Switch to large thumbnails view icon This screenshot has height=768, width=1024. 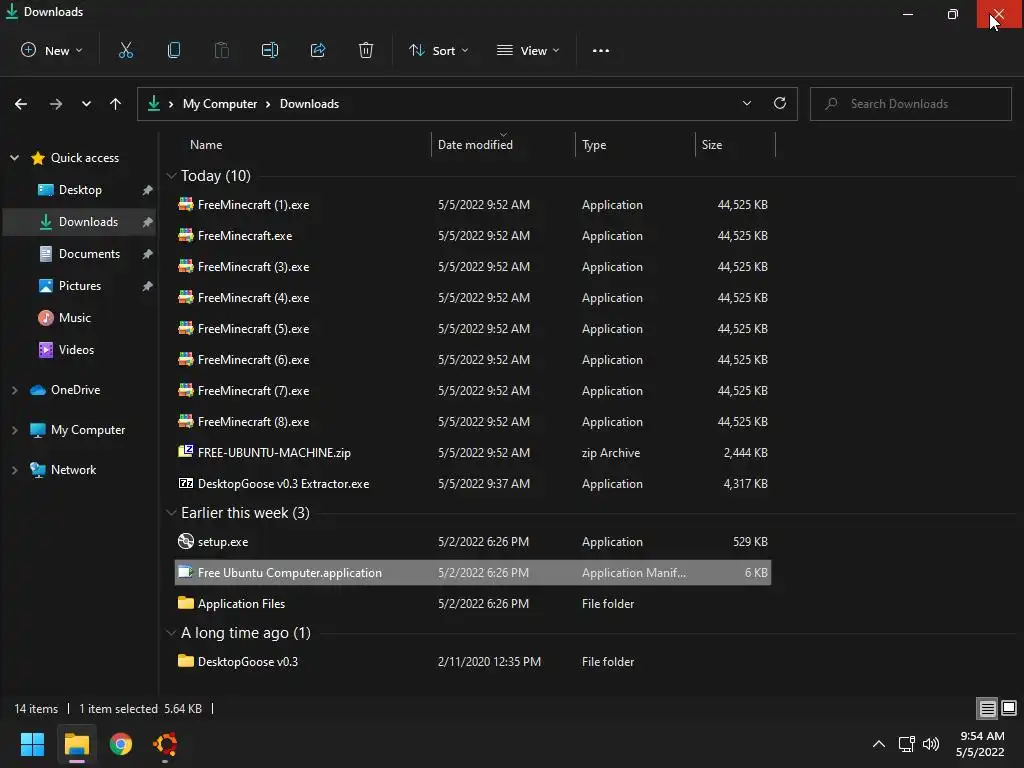coord(1009,708)
